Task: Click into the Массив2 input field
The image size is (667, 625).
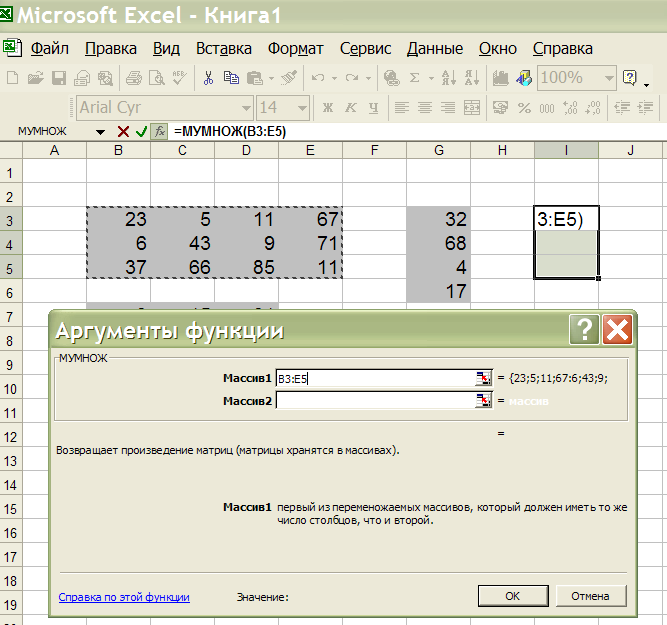Action: [376, 400]
